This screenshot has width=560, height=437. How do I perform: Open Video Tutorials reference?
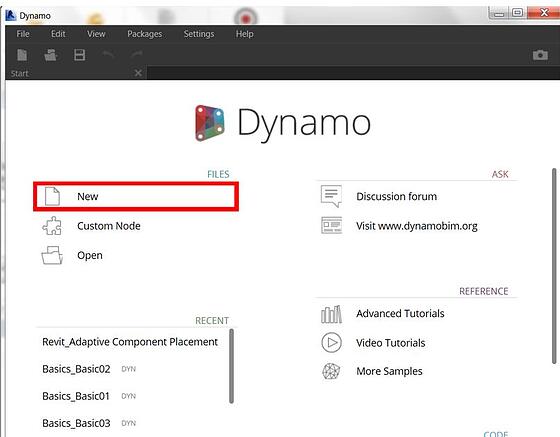pos(391,343)
